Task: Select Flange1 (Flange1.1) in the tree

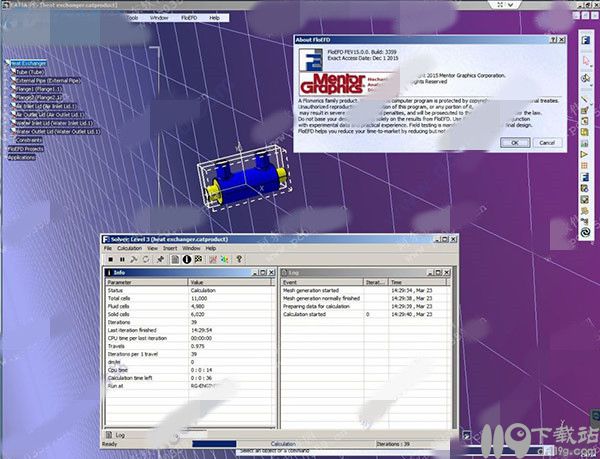Action: 39,89
